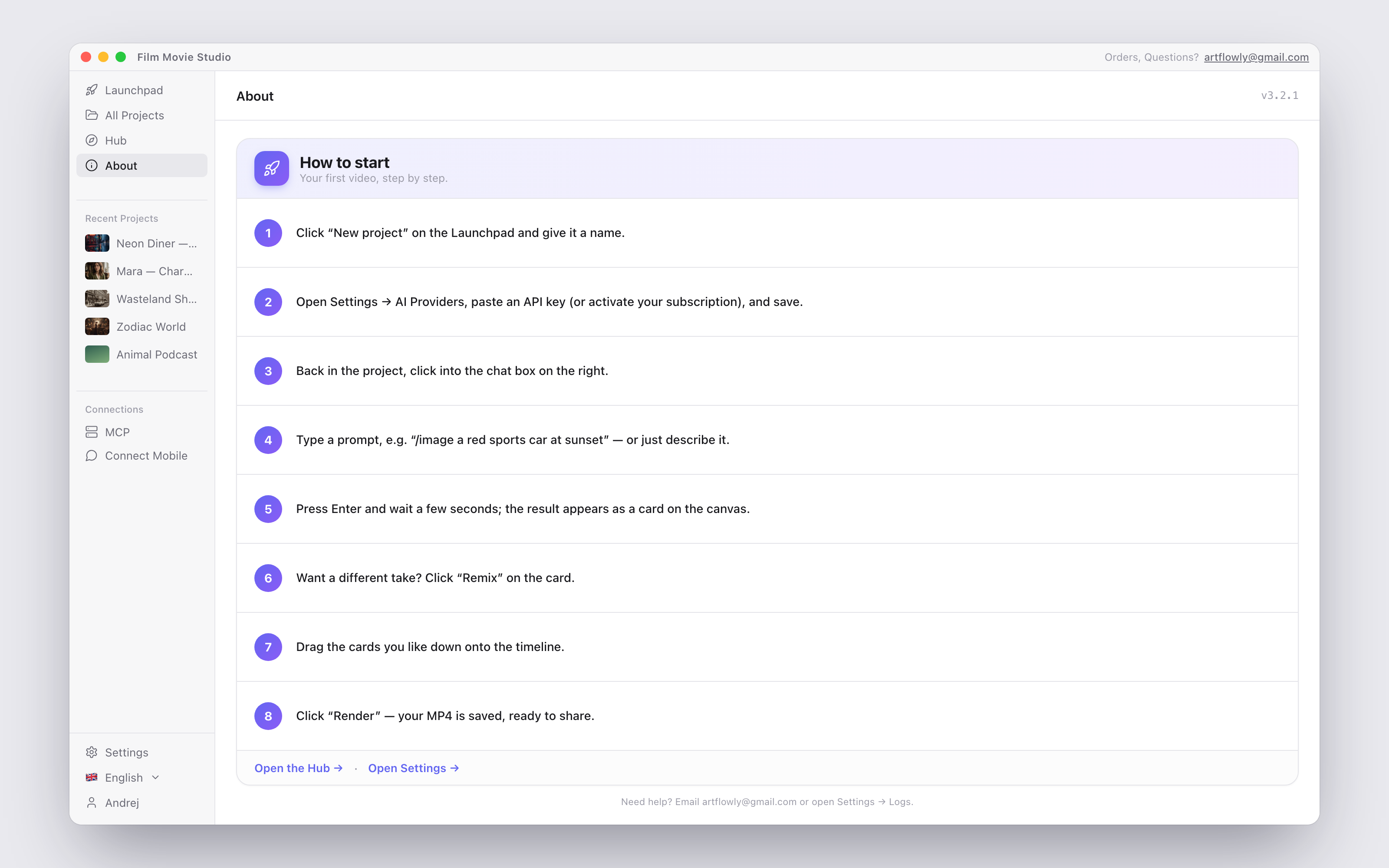1389x868 pixels.
Task: Click the Wasteland project thumbnail
Action: pyautogui.click(x=97, y=299)
